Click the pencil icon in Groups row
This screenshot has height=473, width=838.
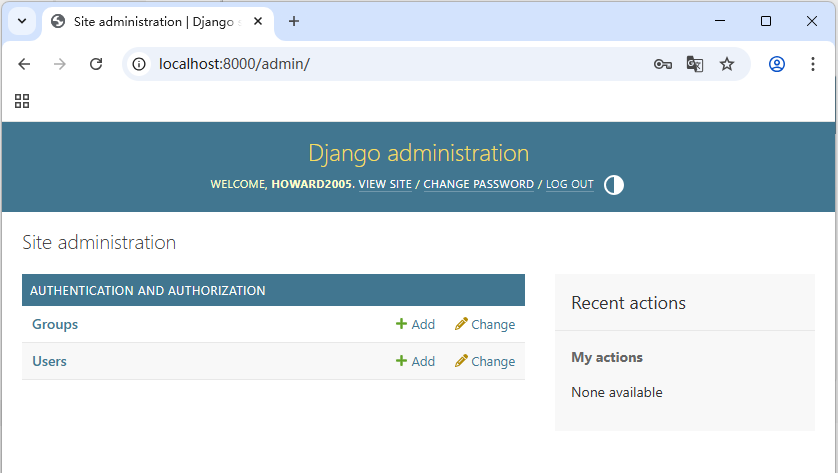click(x=461, y=324)
